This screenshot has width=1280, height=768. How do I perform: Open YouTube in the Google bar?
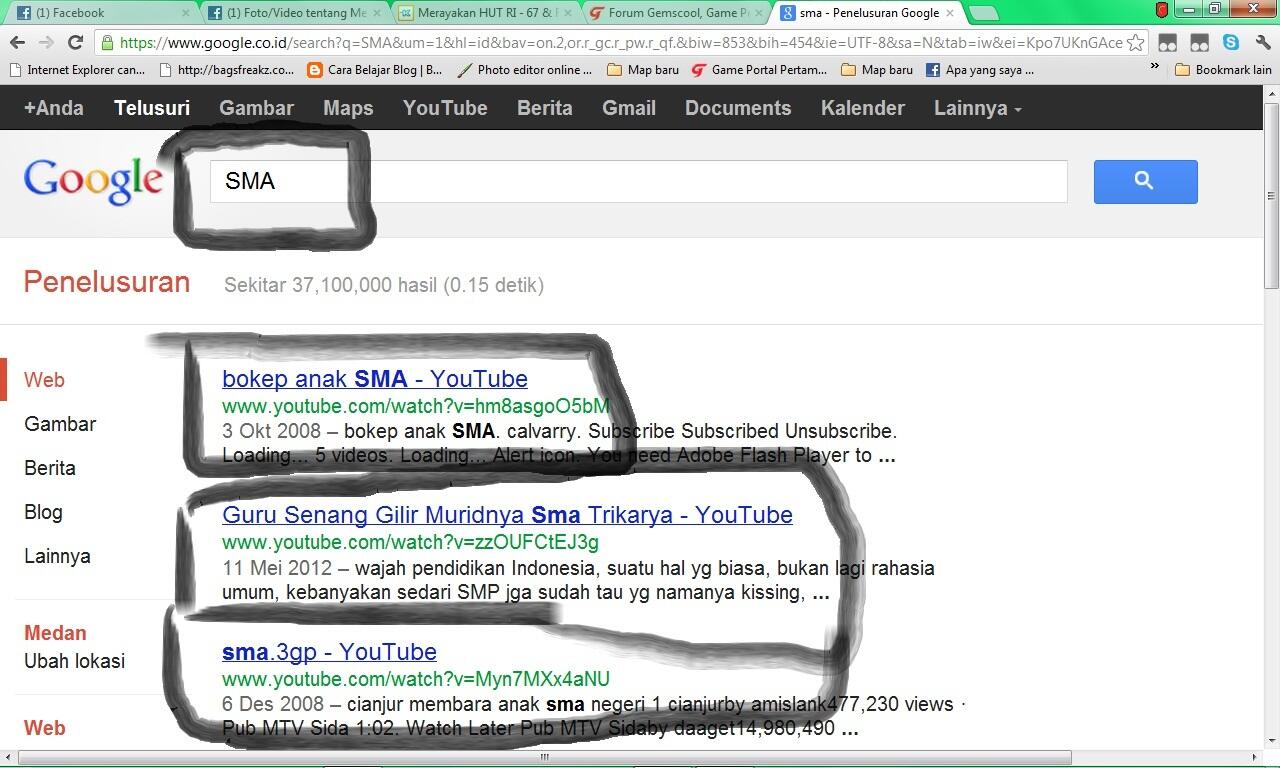coord(445,108)
